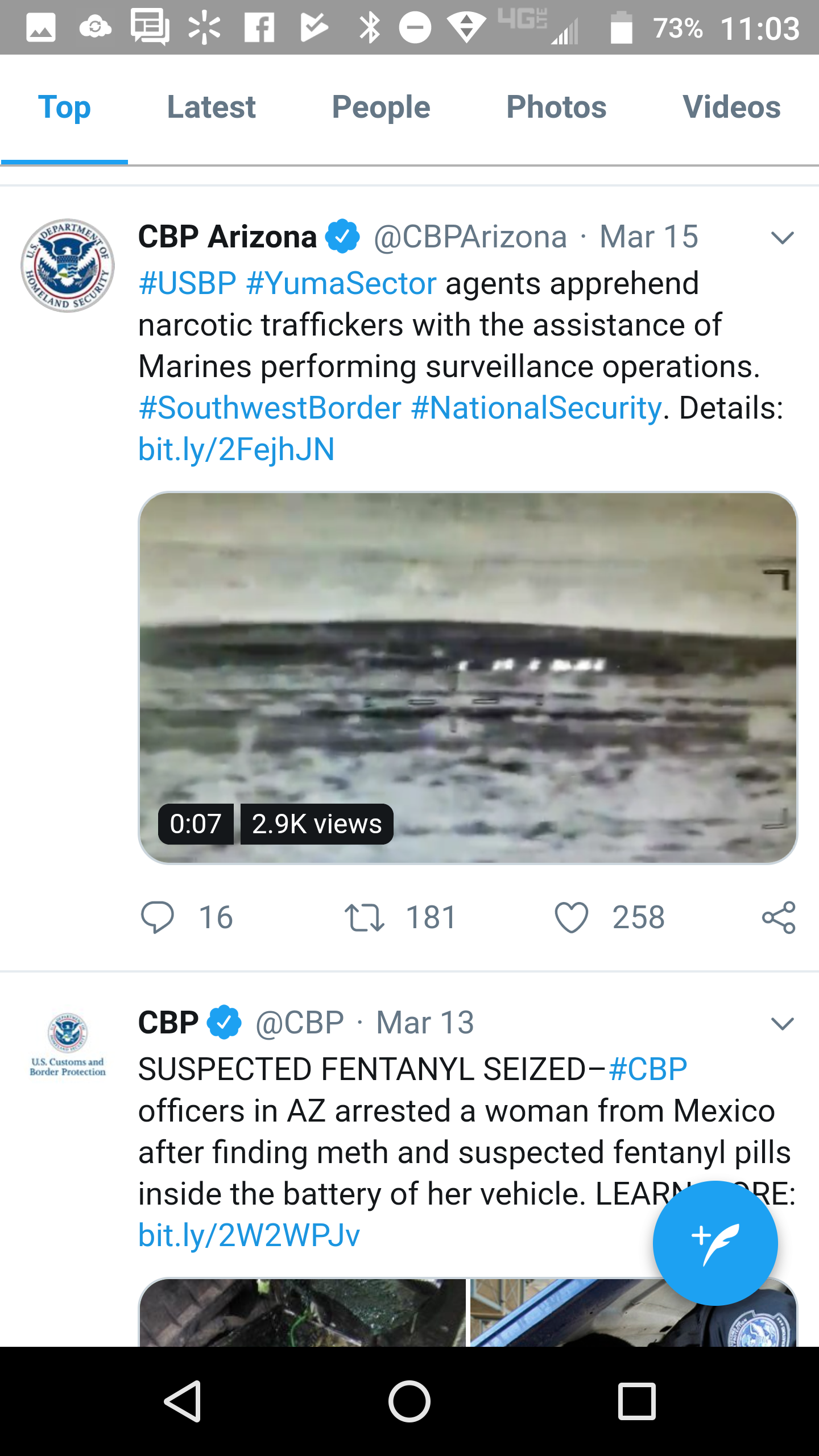
Task: Open the #YumaSector hashtag
Action: pyautogui.click(x=341, y=283)
